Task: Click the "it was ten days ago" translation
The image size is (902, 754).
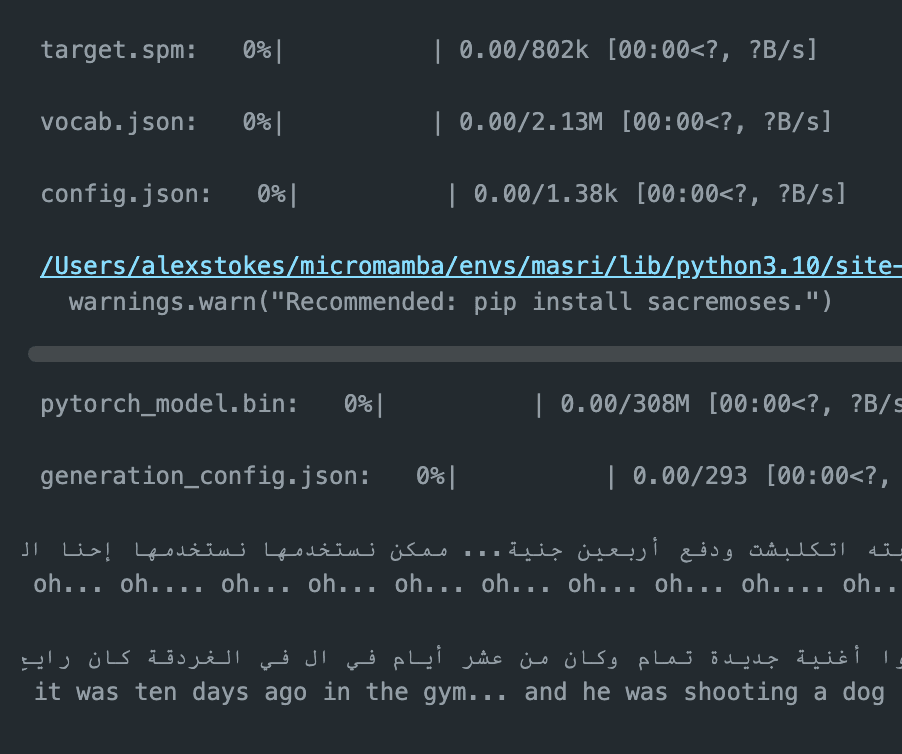Action: point(458,692)
